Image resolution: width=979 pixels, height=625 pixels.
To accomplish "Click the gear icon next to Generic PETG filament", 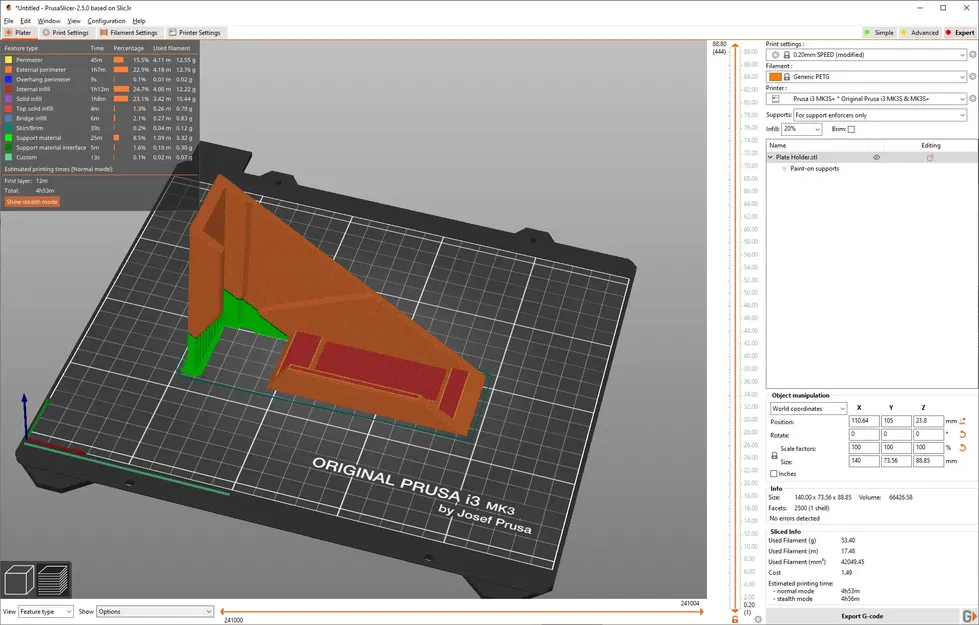I will (x=972, y=77).
